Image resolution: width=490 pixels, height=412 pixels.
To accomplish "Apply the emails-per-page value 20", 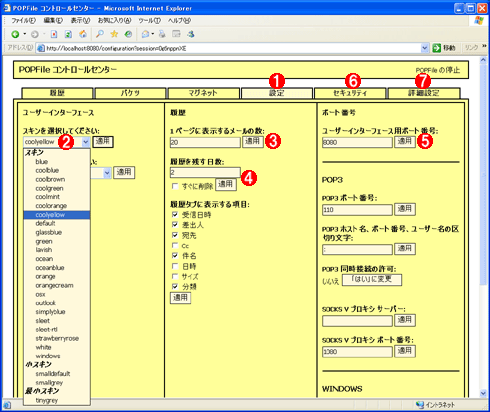I will coord(253,142).
